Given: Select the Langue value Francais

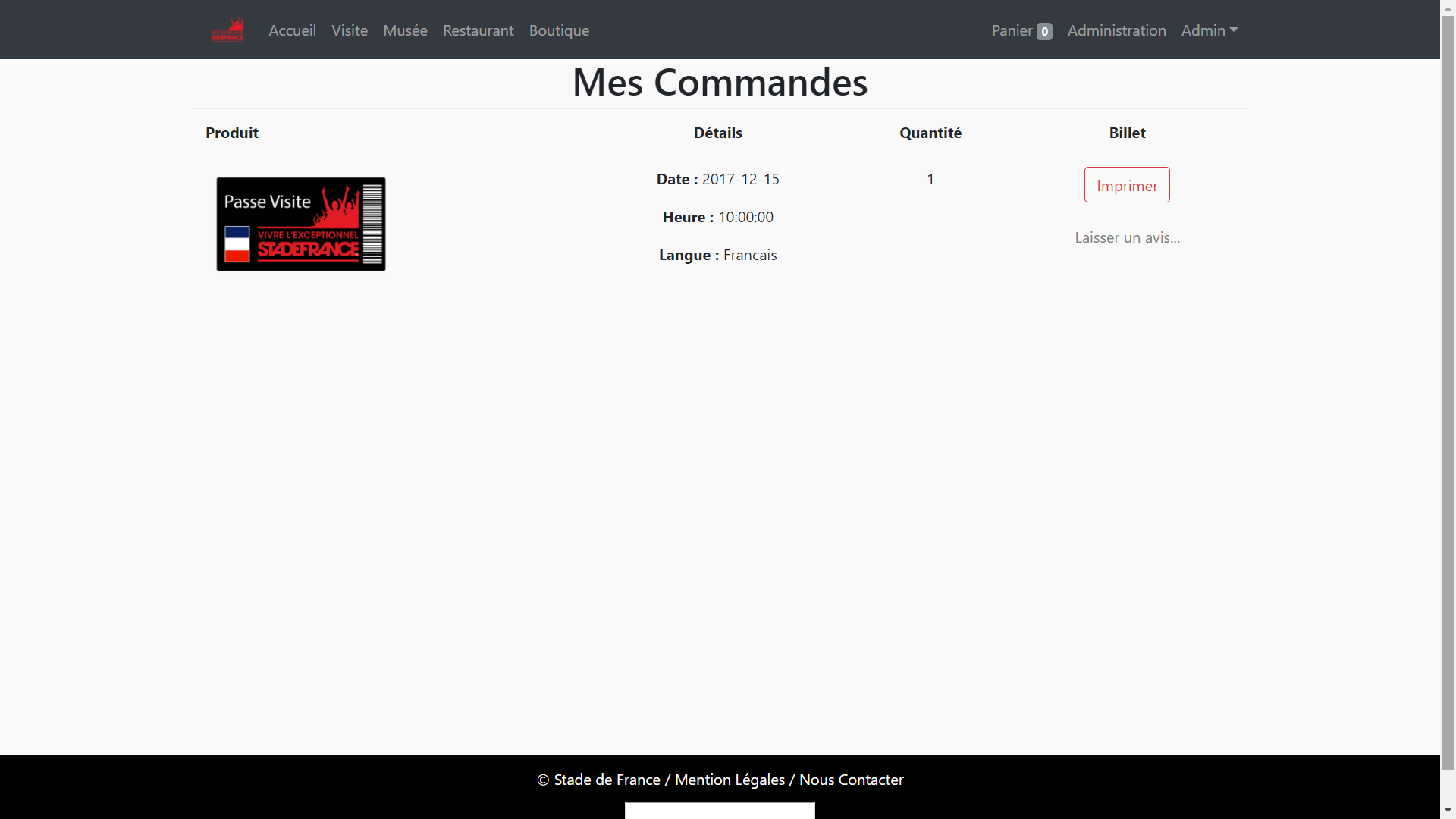Looking at the screenshot, I should (x=750, y=255).
